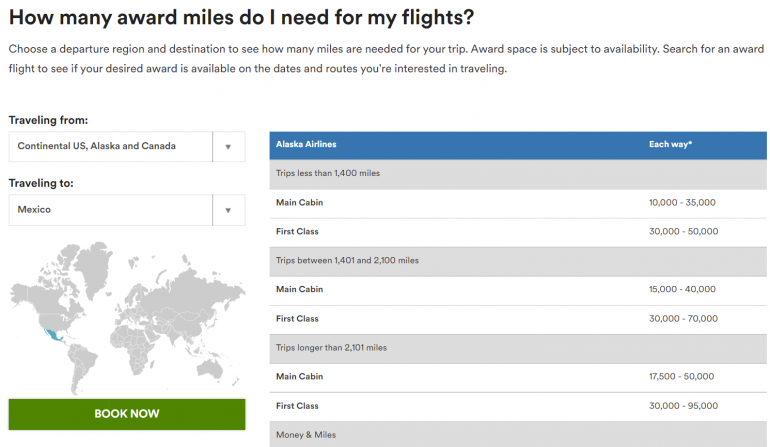Click the 'How many award miles' page heading
770x447 pixels.
coord(241,17)
